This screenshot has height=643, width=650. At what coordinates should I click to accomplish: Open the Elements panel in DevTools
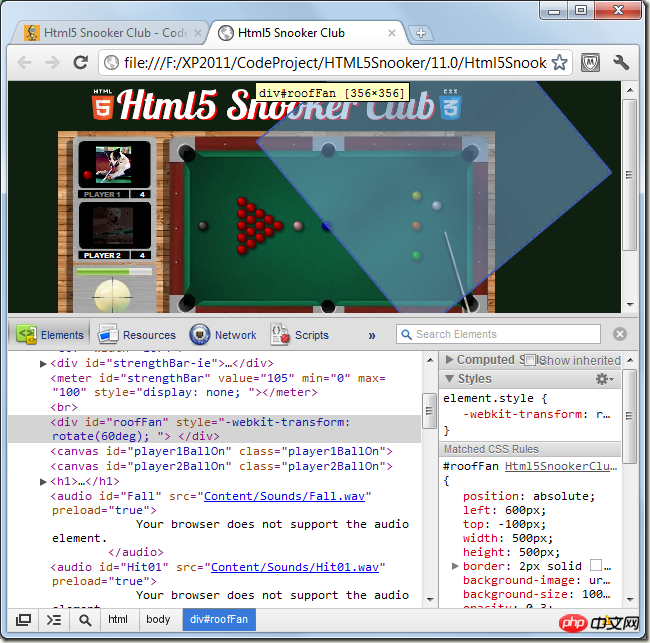[50, 335]
